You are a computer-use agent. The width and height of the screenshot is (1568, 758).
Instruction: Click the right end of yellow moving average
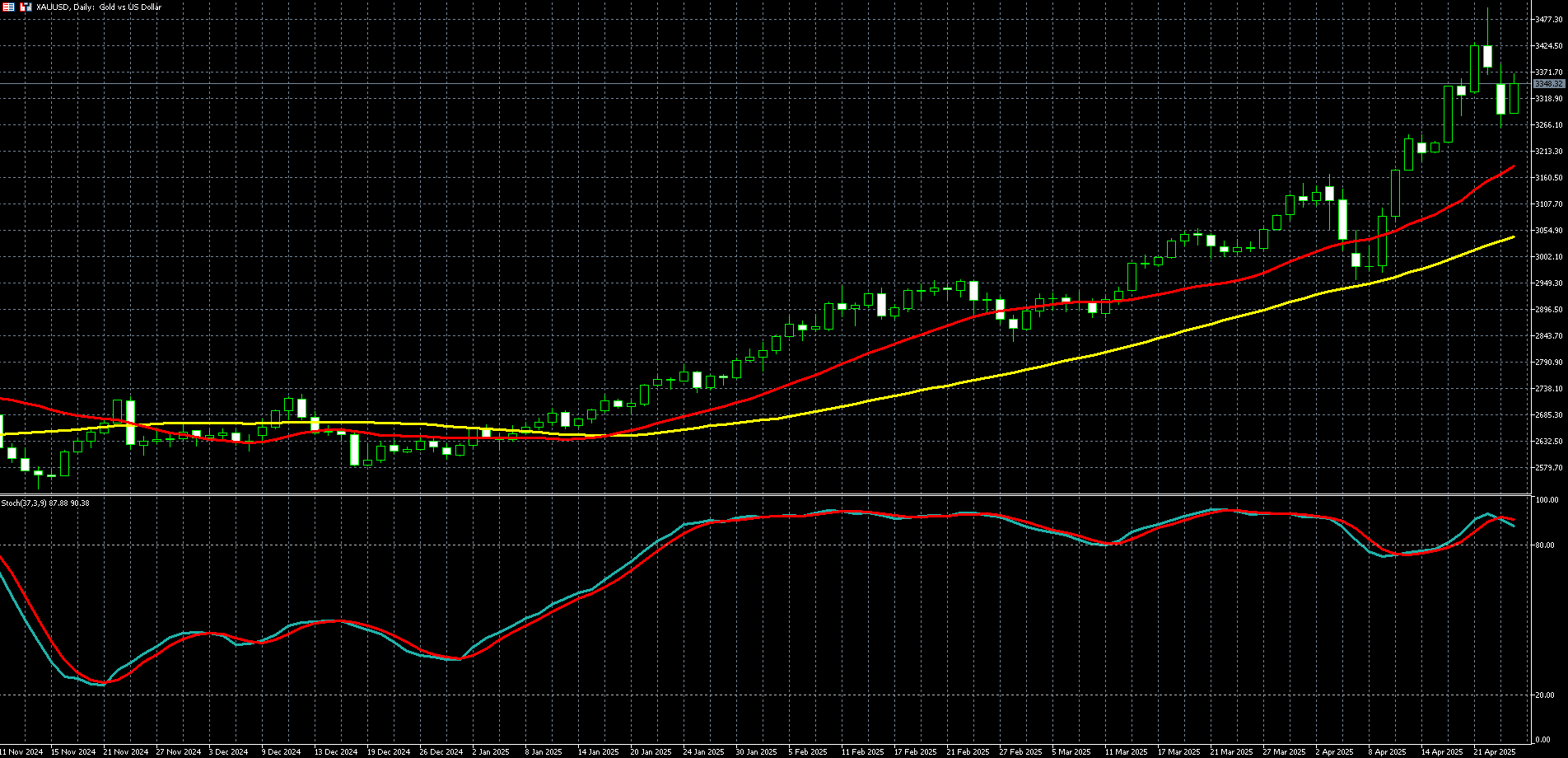(x=1513, y=237)
